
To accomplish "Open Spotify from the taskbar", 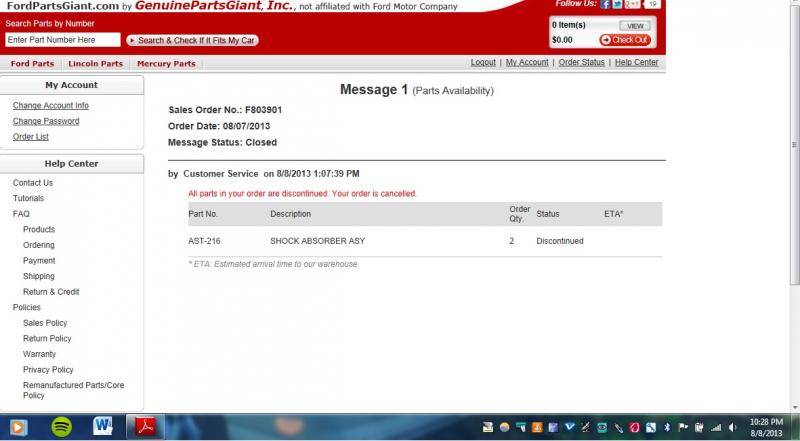I will tap(62, 427).
